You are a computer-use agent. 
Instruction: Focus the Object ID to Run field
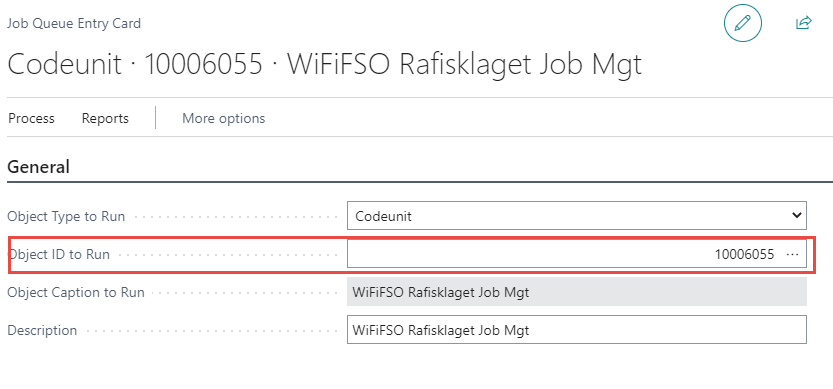coord(576,254)
